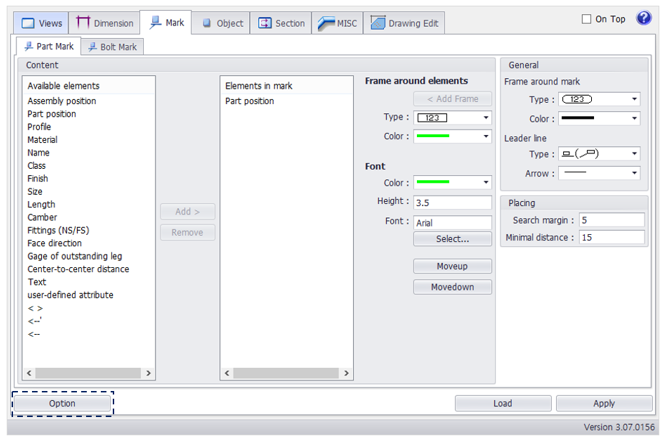The image size is (667, 442).
Task: Select Length in Available elements list
Action: point(41,205)
